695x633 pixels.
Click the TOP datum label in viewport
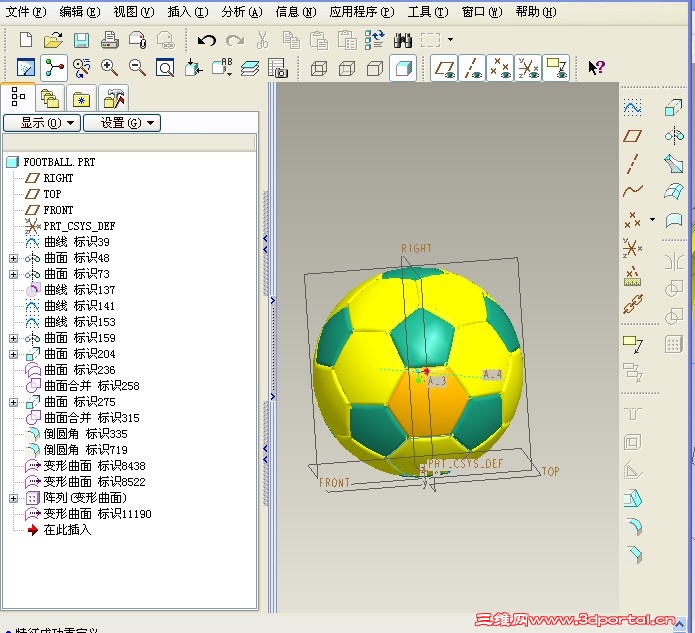(551, 471)
